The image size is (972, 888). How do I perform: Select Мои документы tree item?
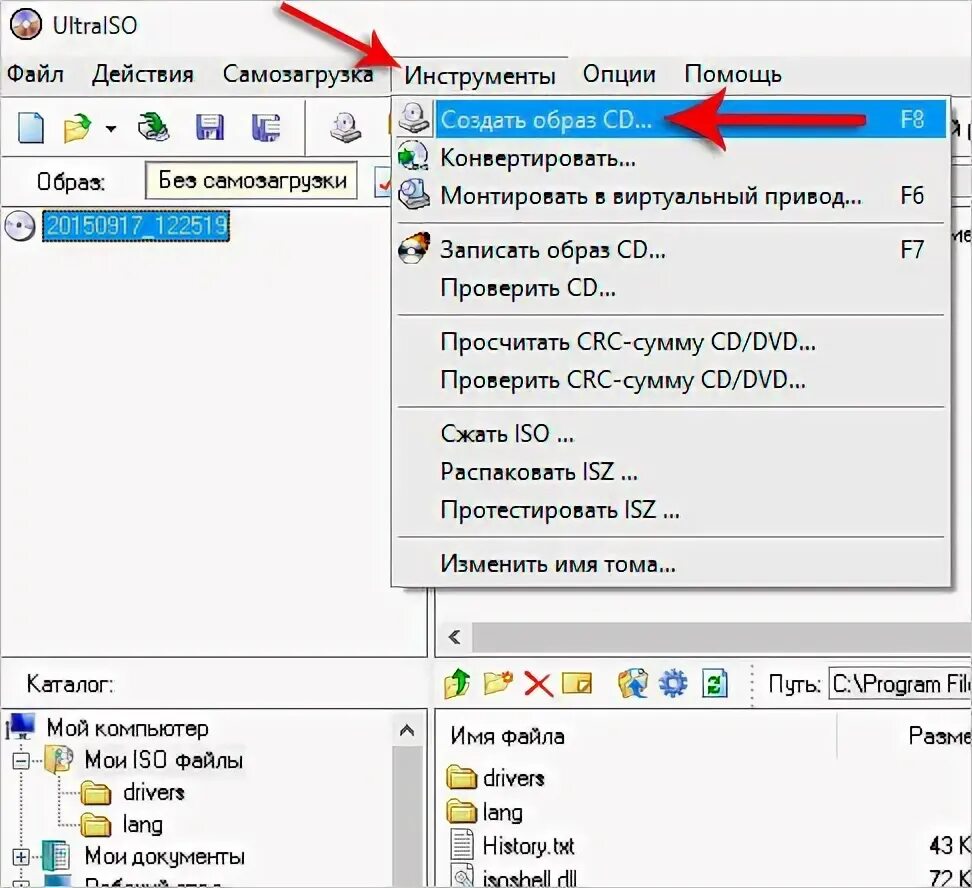tap(164, 856)
